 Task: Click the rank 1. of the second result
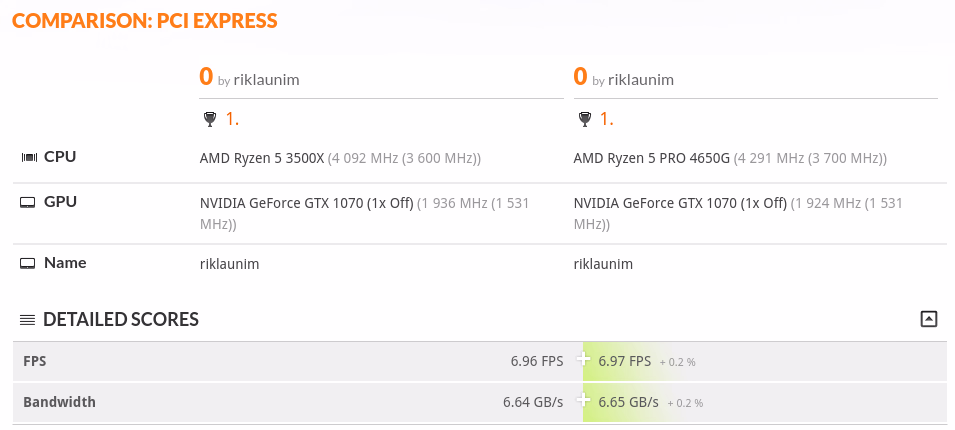coord(606,119)
